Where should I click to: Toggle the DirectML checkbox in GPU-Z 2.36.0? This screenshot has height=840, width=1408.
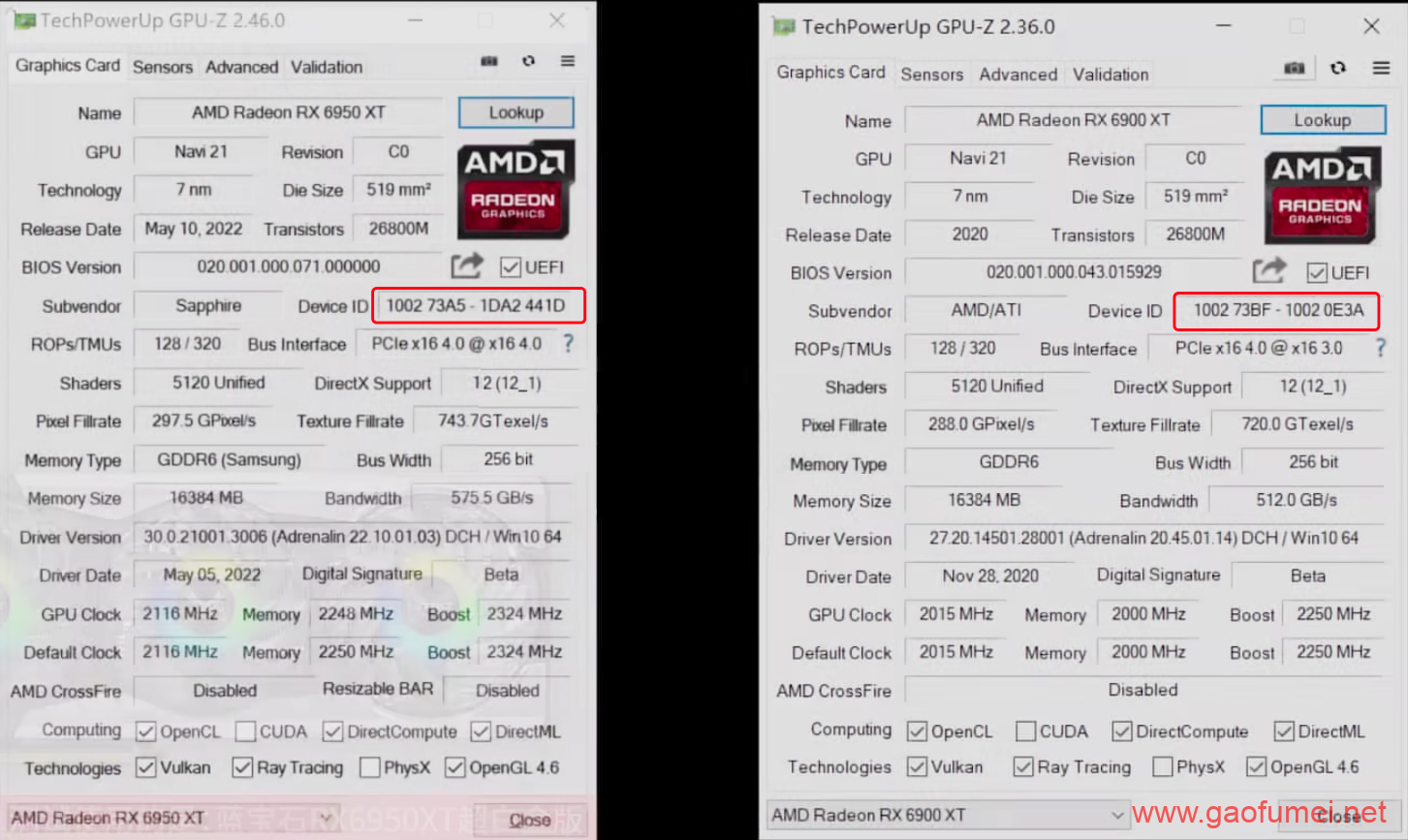pos(1284,731)
